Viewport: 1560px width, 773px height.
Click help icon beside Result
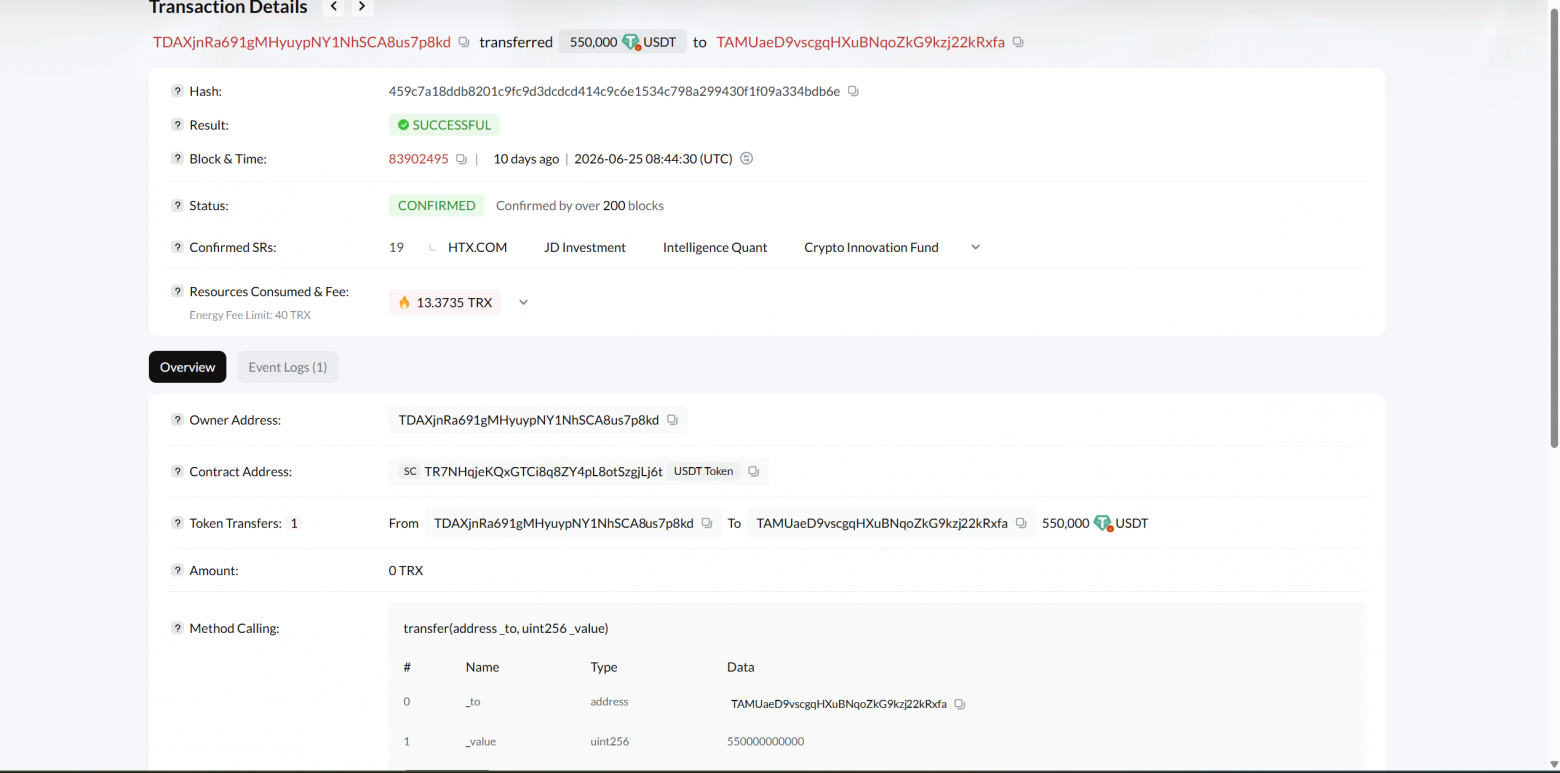click(177, 125)
